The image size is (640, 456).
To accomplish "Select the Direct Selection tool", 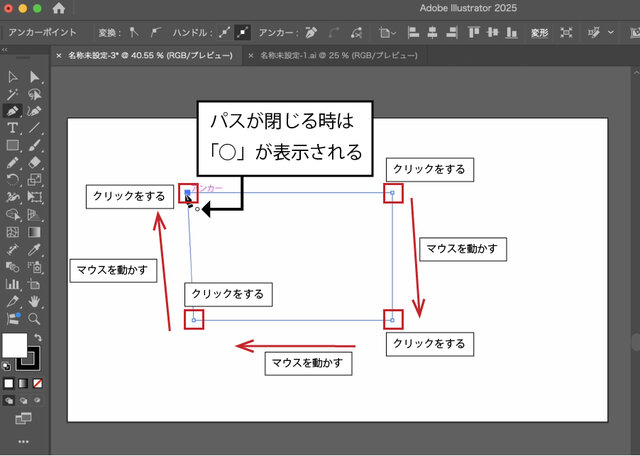I will [x=35, y=77].
